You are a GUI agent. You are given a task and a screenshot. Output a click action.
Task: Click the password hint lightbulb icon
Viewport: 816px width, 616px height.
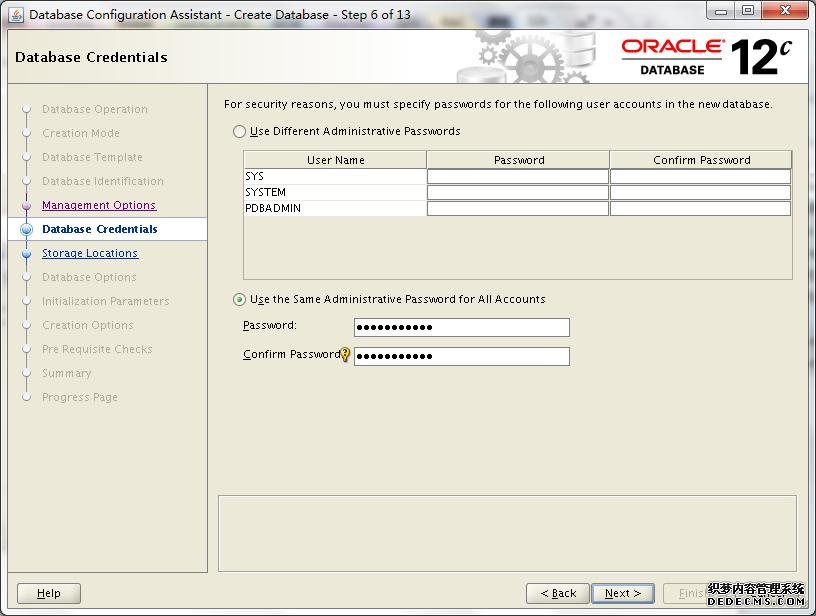[346, 355]
